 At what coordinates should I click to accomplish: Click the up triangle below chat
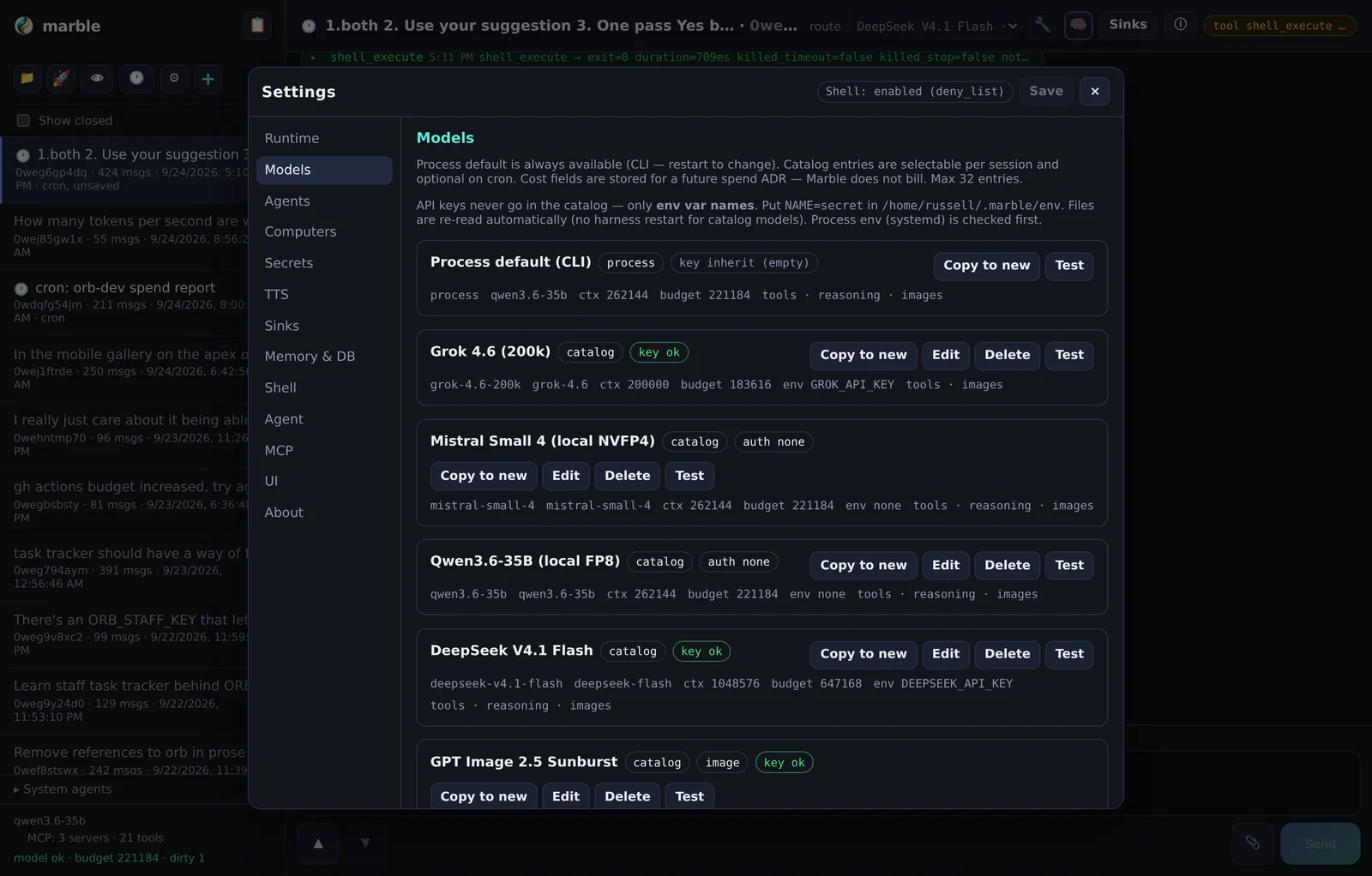tap(318, 843)
